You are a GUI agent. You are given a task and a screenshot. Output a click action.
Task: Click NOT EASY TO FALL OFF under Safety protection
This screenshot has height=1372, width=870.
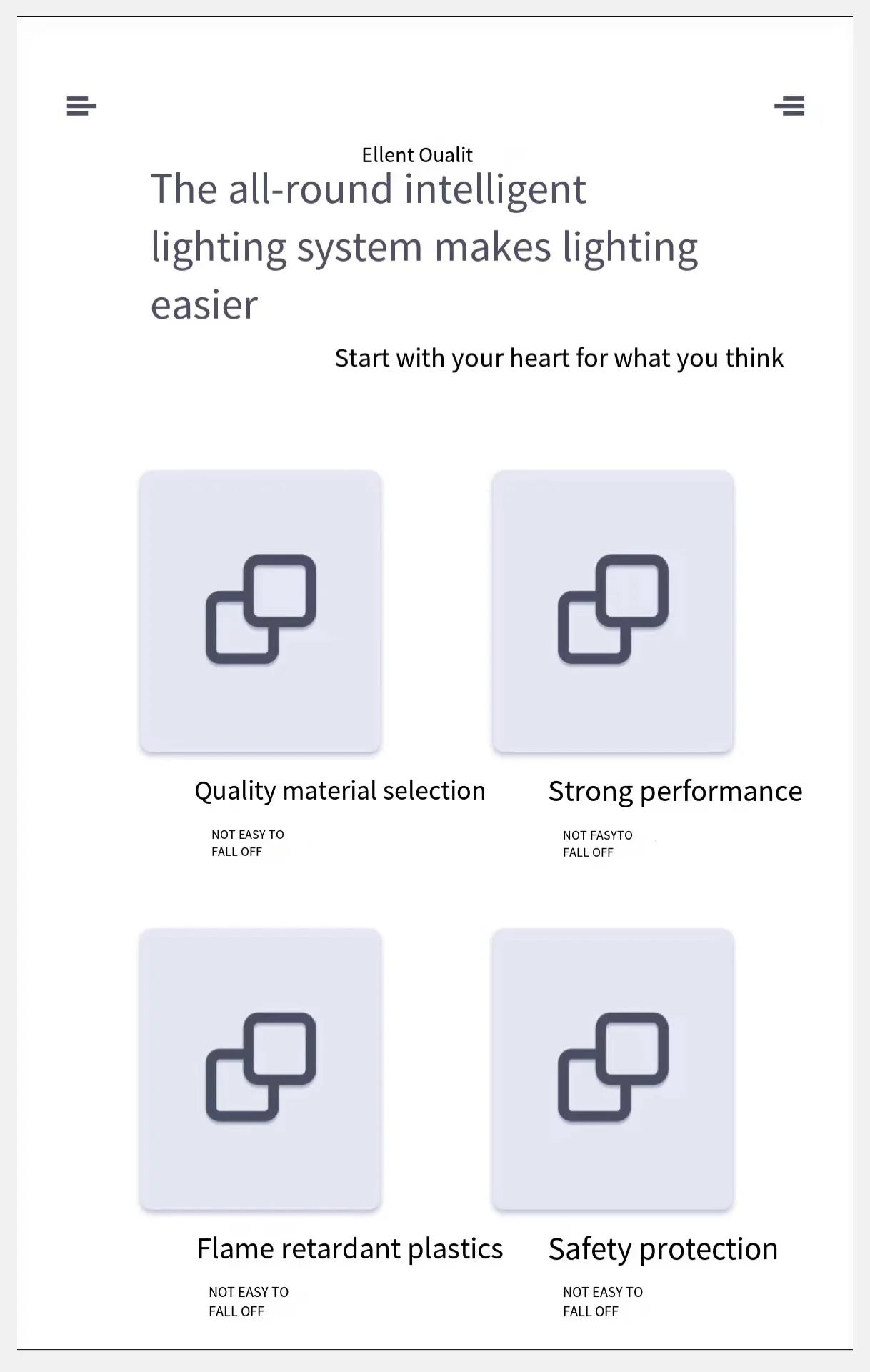pyautogui.click(x=602, y=1301)
